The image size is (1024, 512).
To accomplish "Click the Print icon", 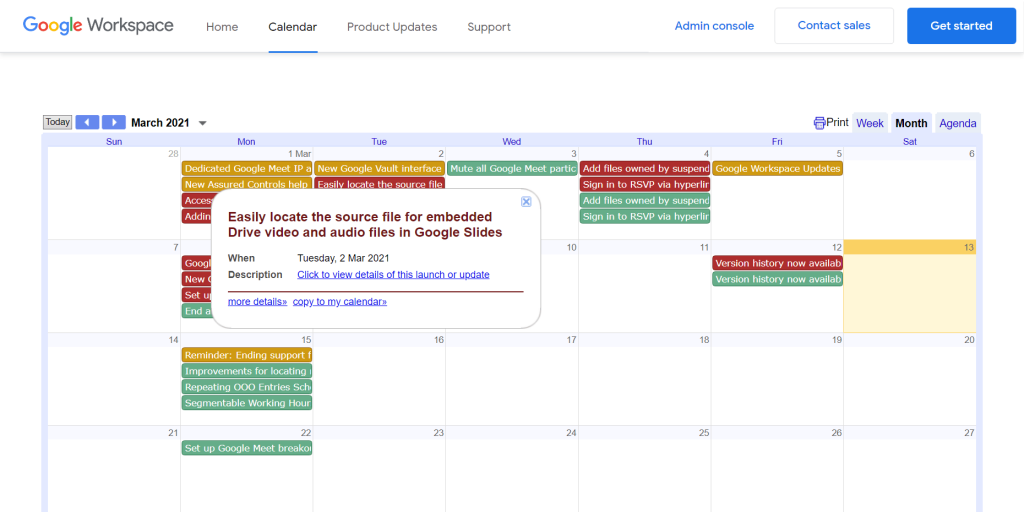I will [820, 123].
